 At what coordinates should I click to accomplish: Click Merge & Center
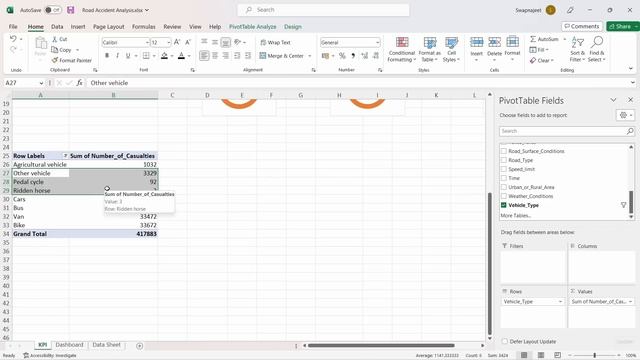coord(282,56)
